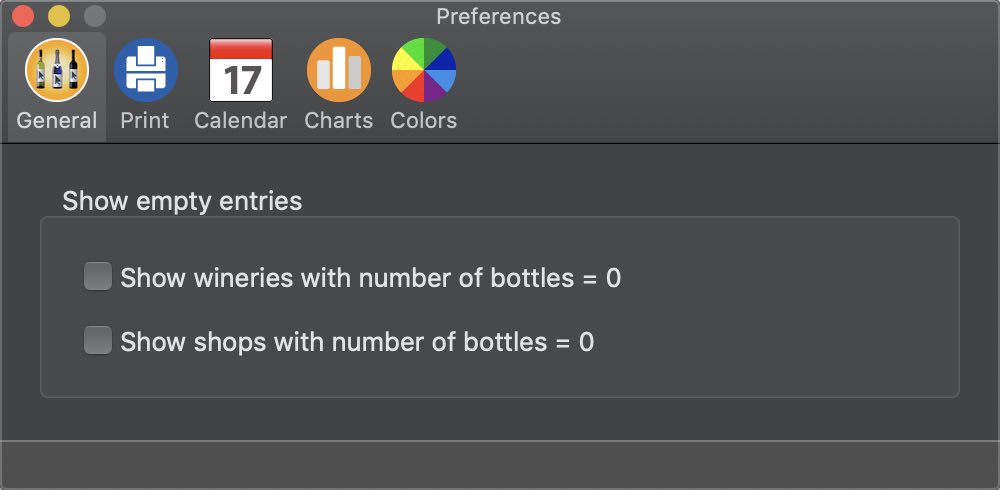This screenshot has height=490, width=1000.
Task: Enable the show wineries with zero bottles checkbox
Action: click(x=98, y=276)
